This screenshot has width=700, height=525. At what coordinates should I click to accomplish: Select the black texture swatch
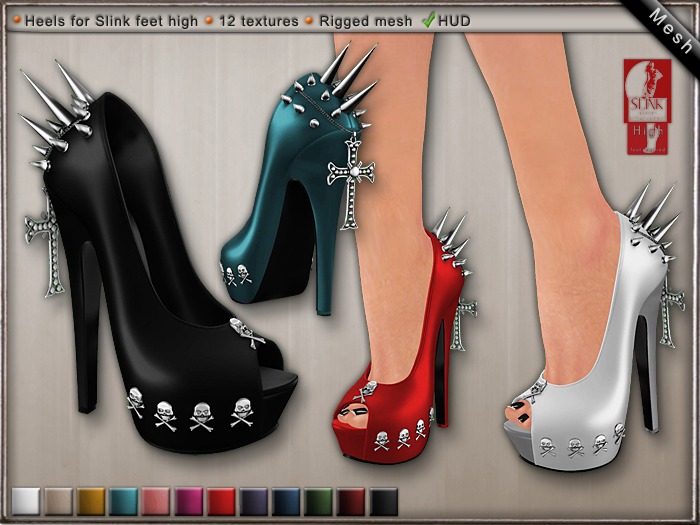(x=383, y=501)
